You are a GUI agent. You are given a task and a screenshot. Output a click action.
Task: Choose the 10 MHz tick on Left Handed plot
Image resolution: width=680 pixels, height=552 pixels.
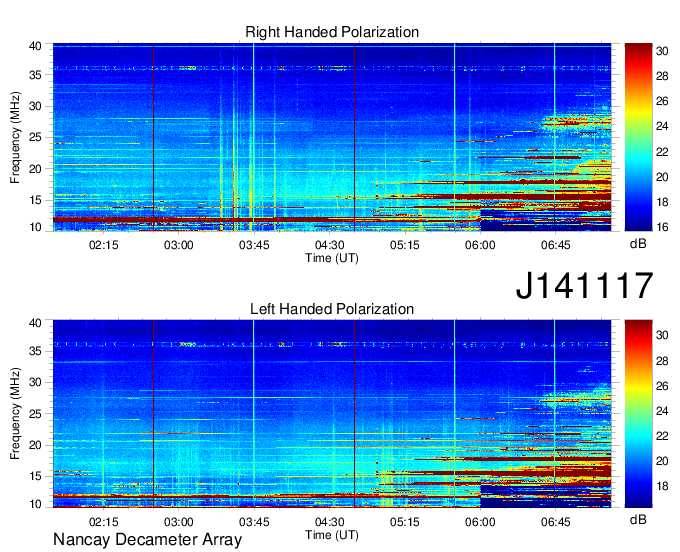[36, 504]
